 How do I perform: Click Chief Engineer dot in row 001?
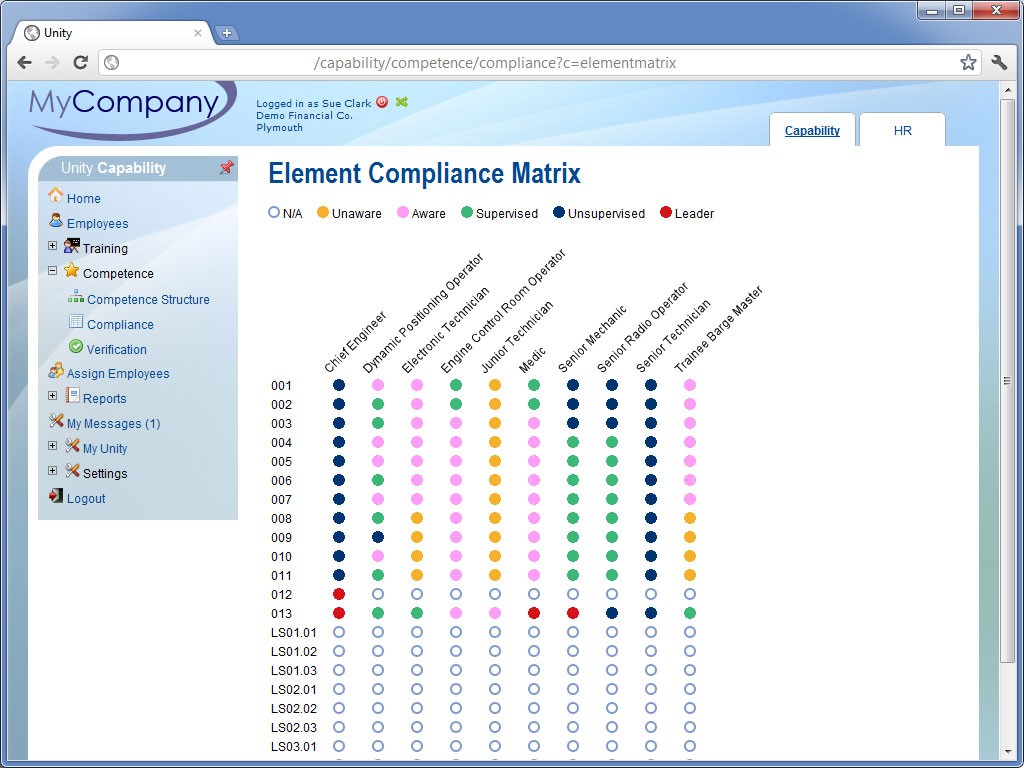(x=339, y=385)
